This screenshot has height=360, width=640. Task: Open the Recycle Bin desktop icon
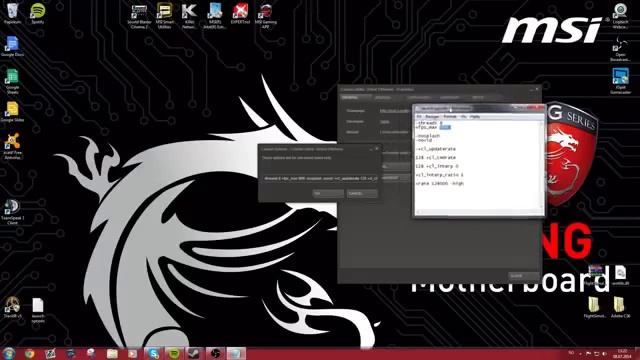(12, 13)
